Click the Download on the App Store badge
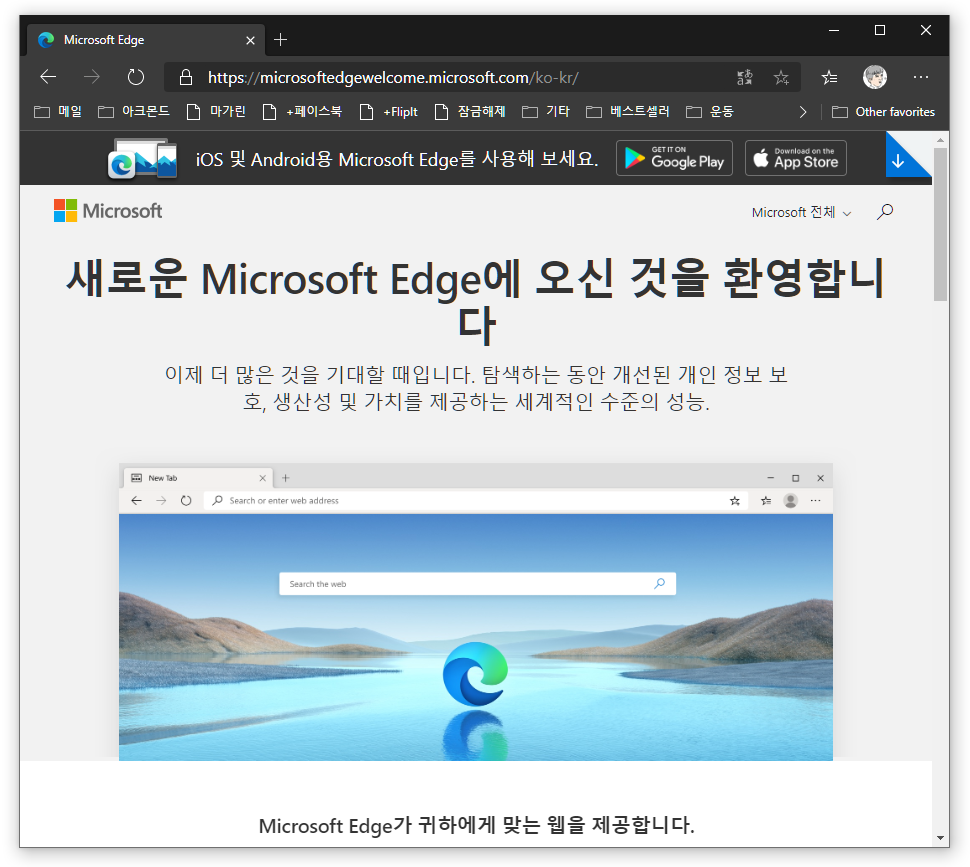This screenshot has height=867, width=970. coord(796,158)
